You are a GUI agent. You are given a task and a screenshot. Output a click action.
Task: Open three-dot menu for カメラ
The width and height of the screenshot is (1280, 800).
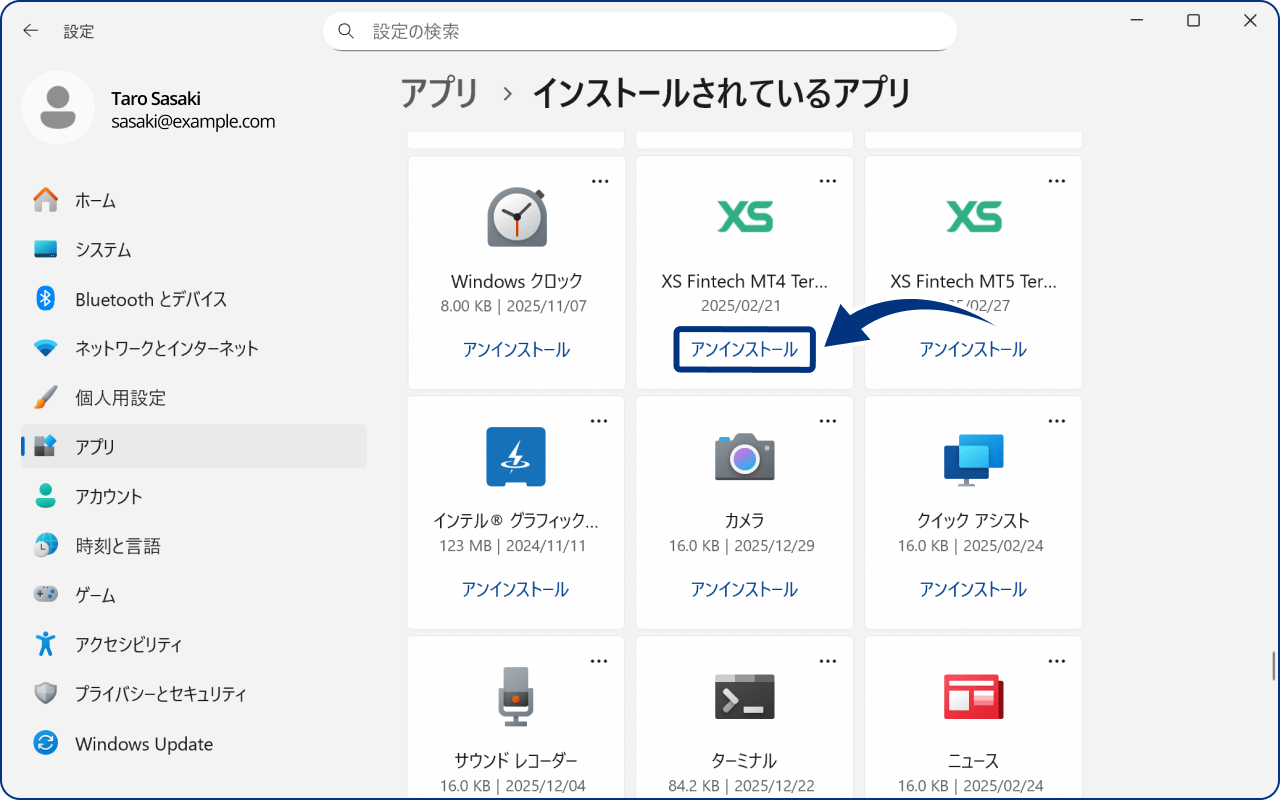pos(827,421)
